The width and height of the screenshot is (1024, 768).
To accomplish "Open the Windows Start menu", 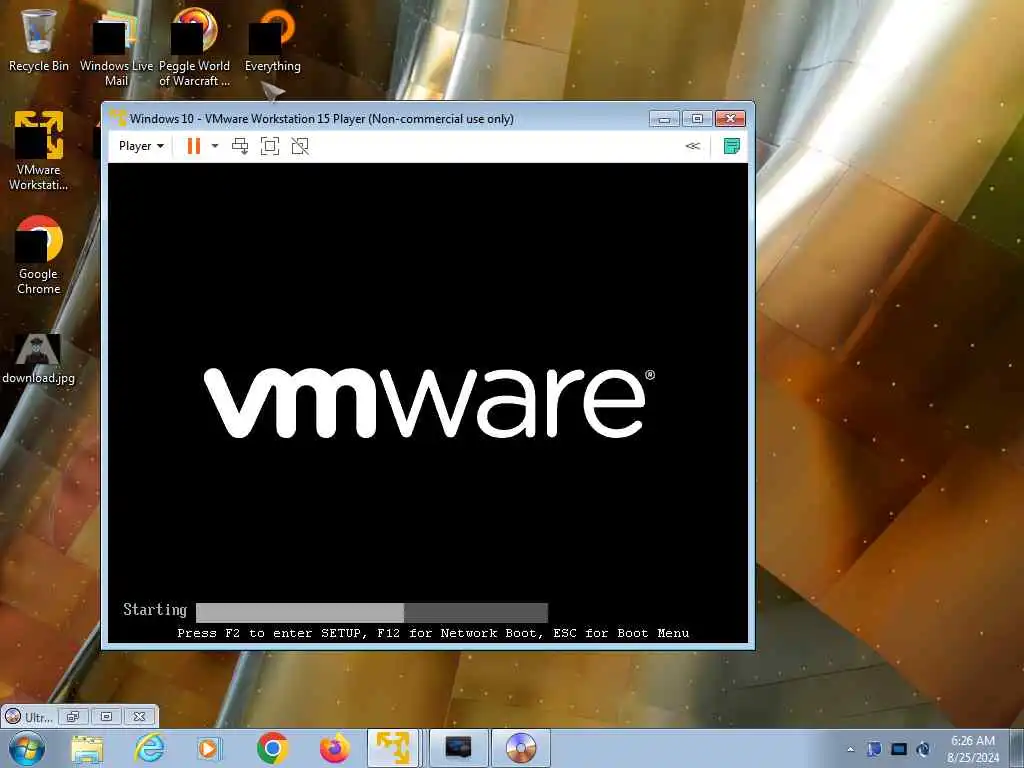I will (x=26, y=748).
